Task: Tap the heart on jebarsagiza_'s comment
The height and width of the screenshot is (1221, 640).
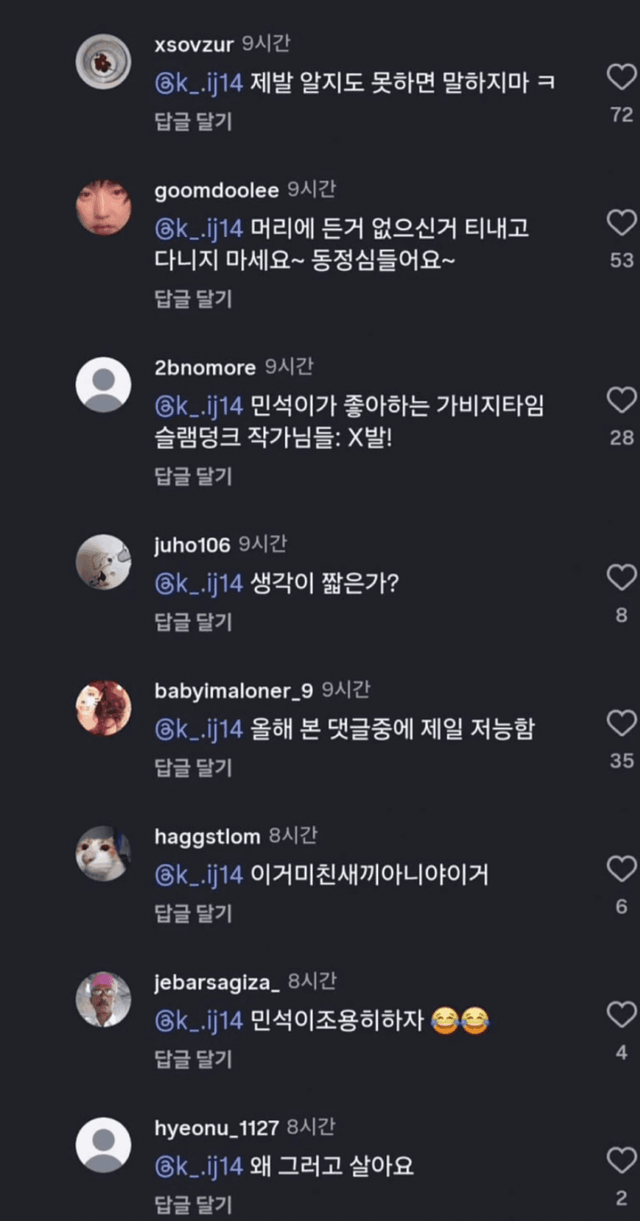Action: pyautogui.click(x=621, y=1014)
